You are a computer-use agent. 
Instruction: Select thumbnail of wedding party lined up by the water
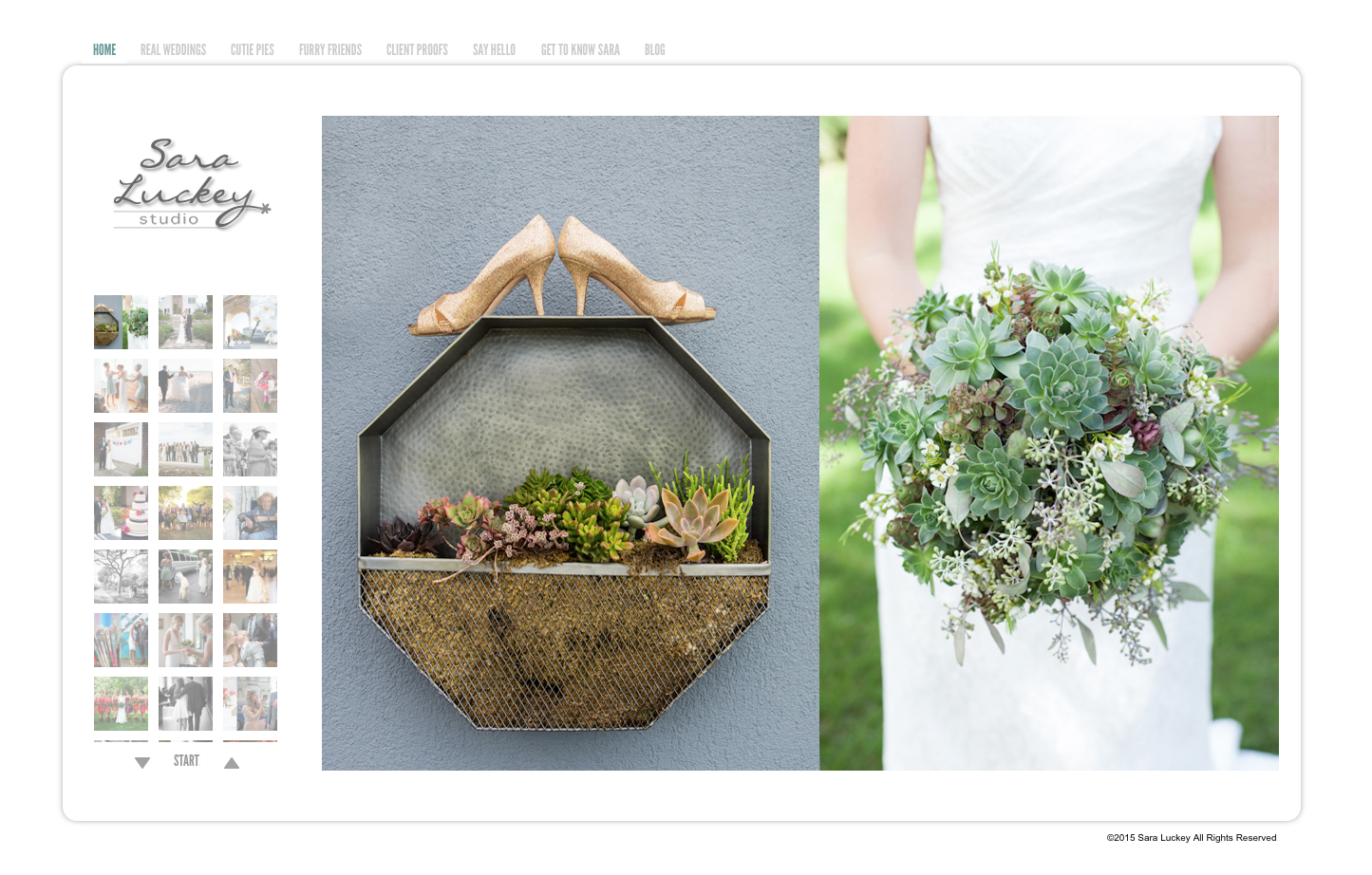pyautogui.click(x=185, y=449)
